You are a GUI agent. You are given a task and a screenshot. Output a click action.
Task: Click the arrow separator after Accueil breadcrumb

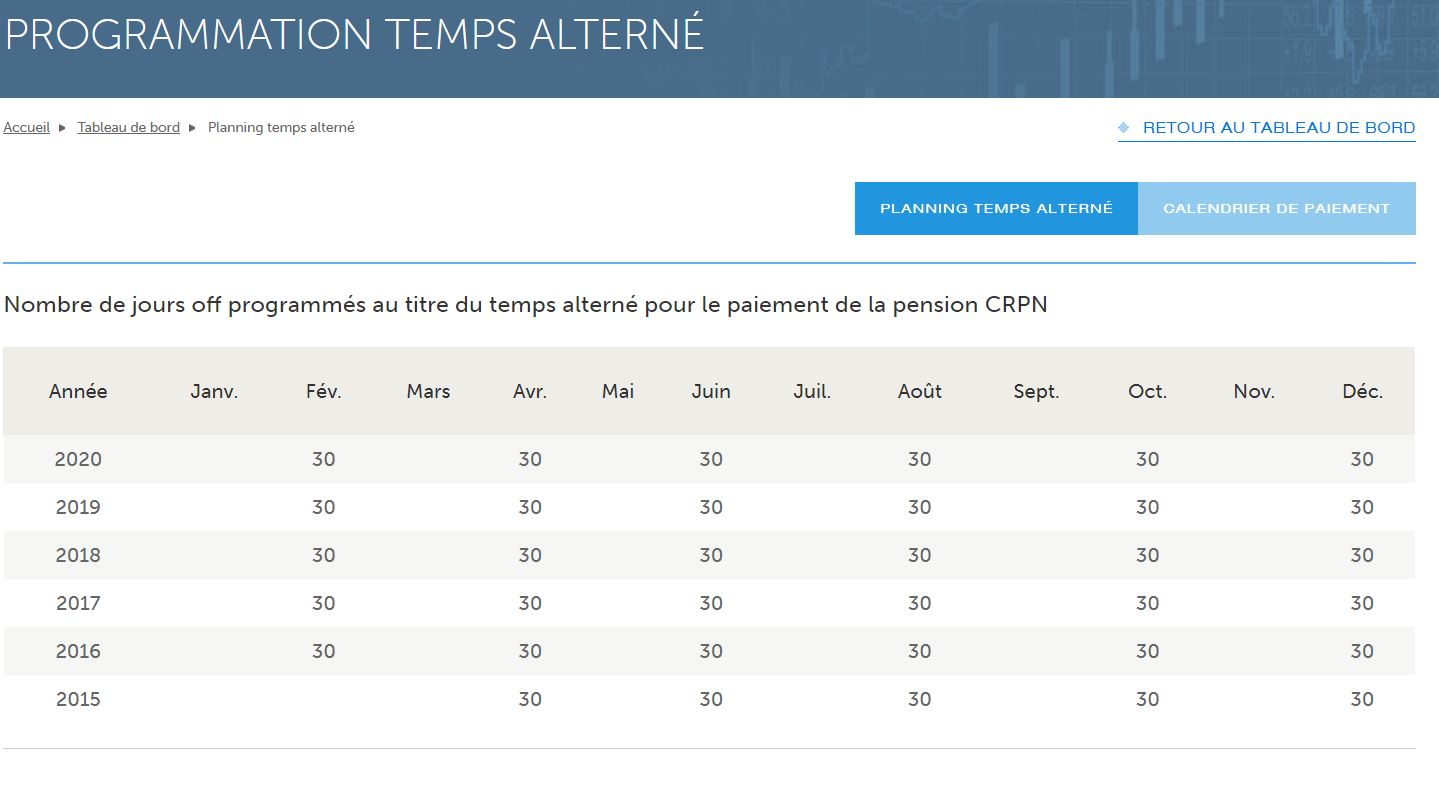(x=62, y=128)
